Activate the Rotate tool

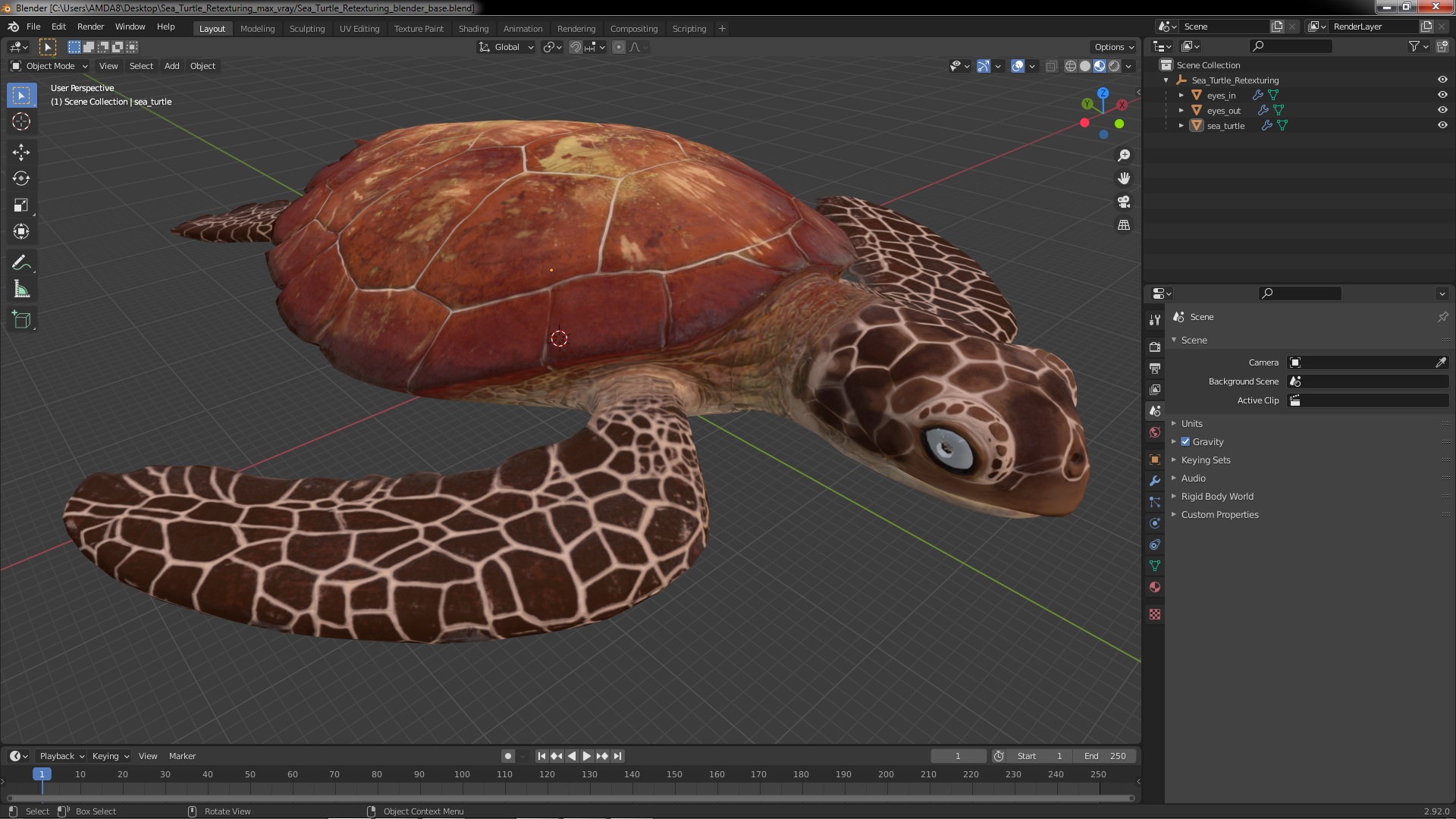(x=21, y=178)
